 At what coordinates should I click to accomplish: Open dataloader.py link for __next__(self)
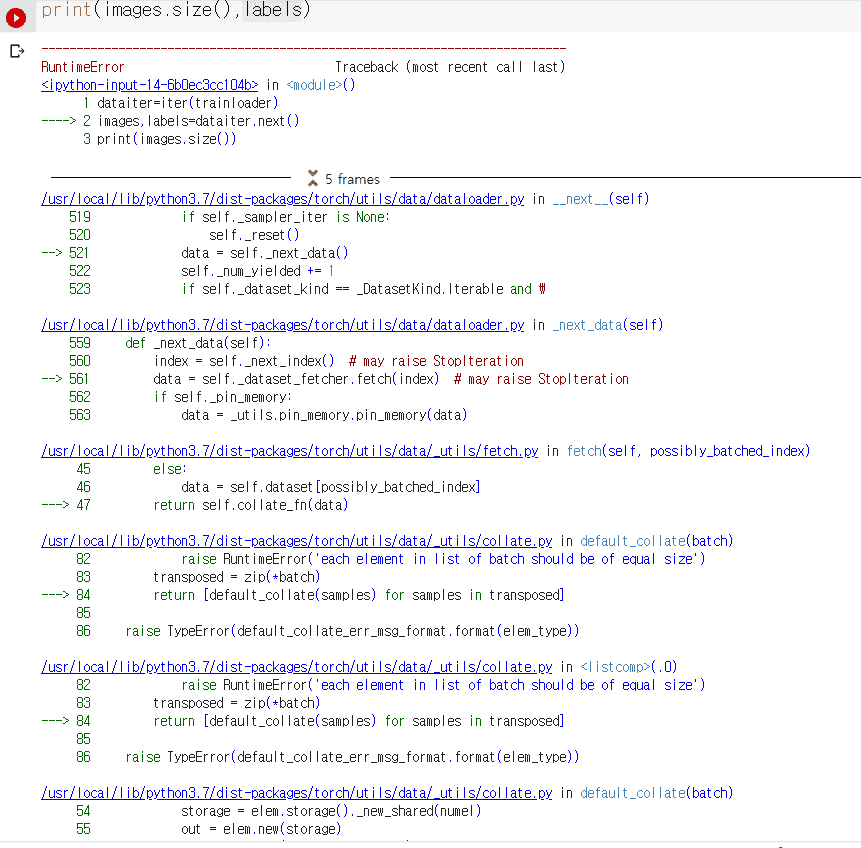click(283, 199)
